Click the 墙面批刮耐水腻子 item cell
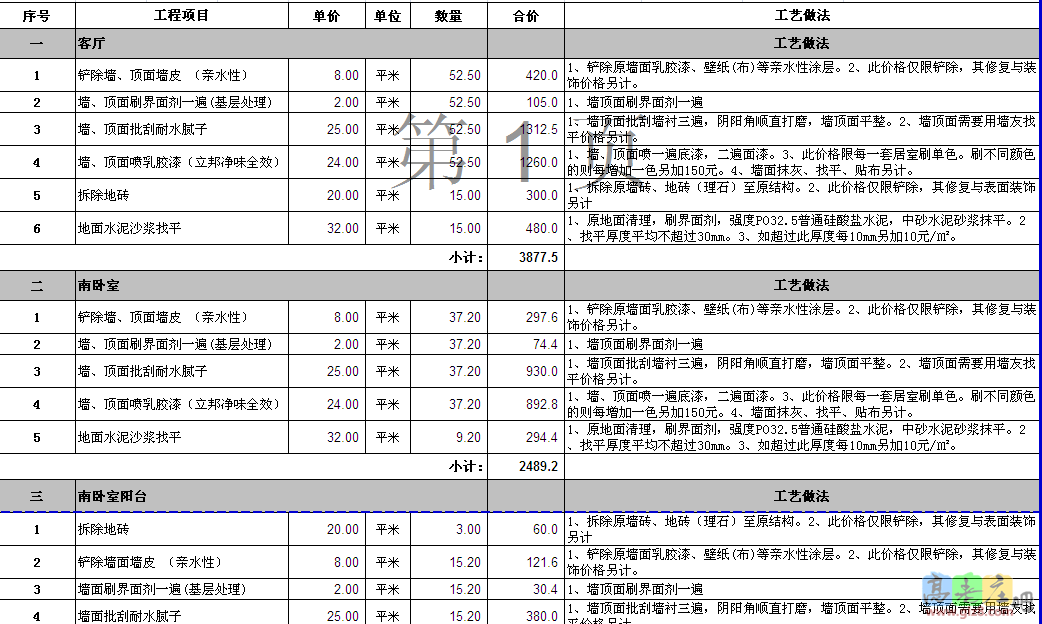 (181, 616)
